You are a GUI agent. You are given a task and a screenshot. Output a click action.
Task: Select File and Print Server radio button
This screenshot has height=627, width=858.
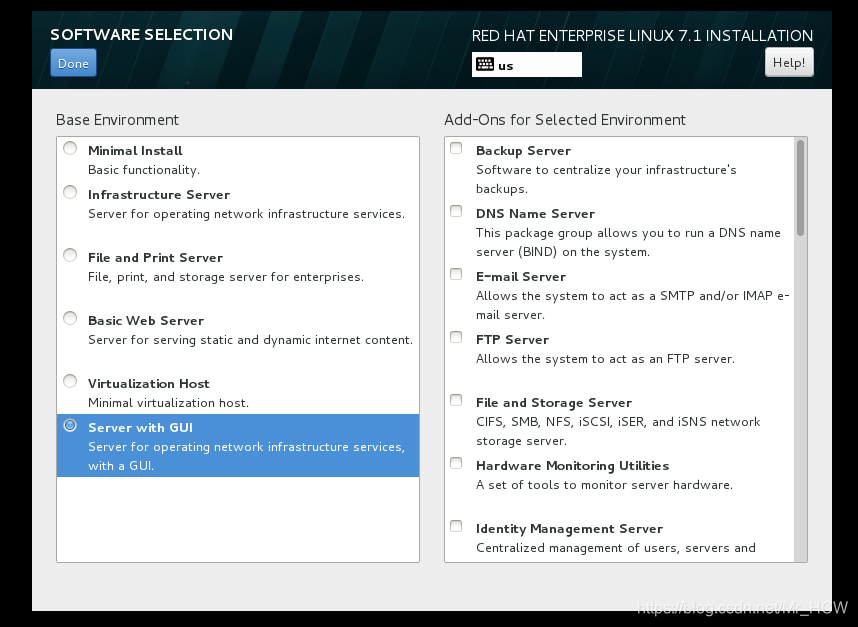(x=70, y=255)
